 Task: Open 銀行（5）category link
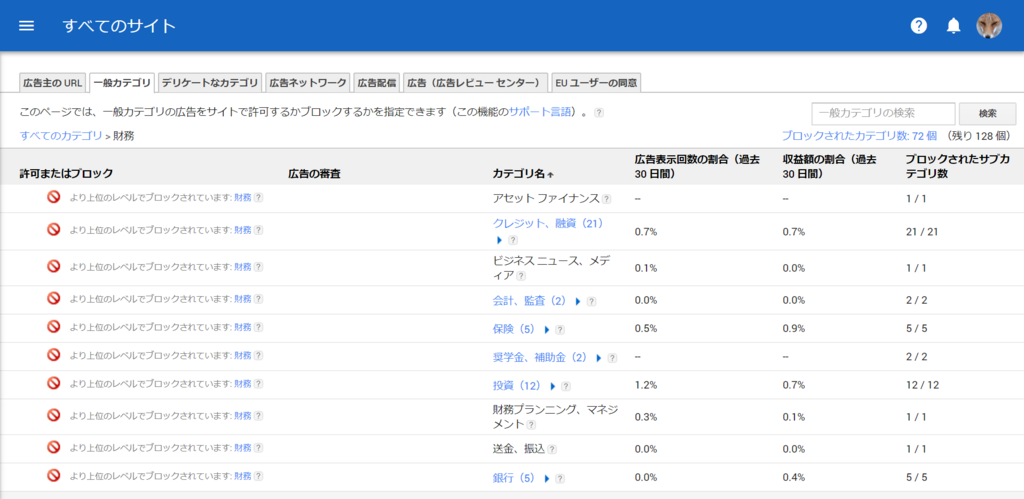coord(516,478)
